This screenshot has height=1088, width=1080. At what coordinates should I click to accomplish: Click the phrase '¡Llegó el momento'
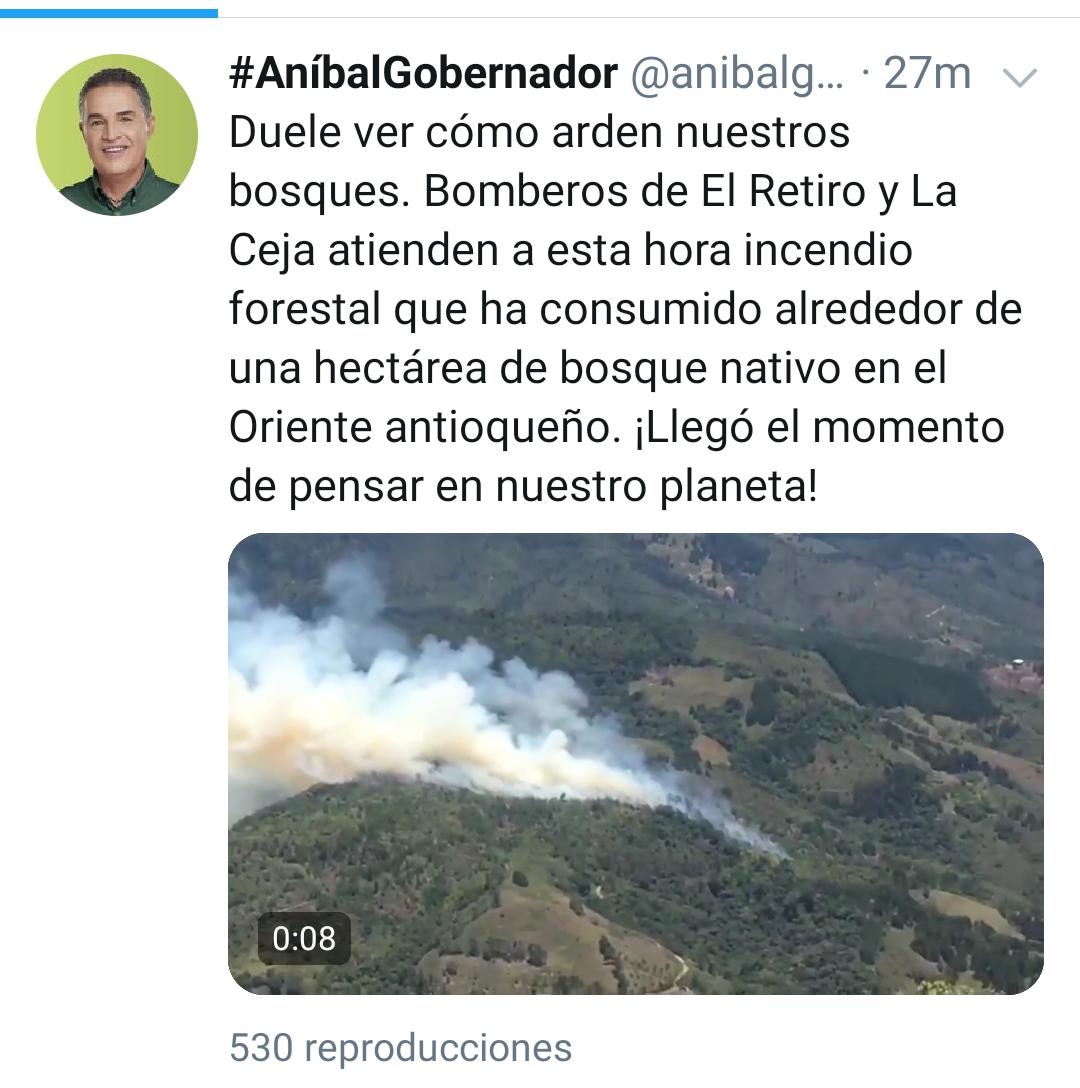(819, 428)
